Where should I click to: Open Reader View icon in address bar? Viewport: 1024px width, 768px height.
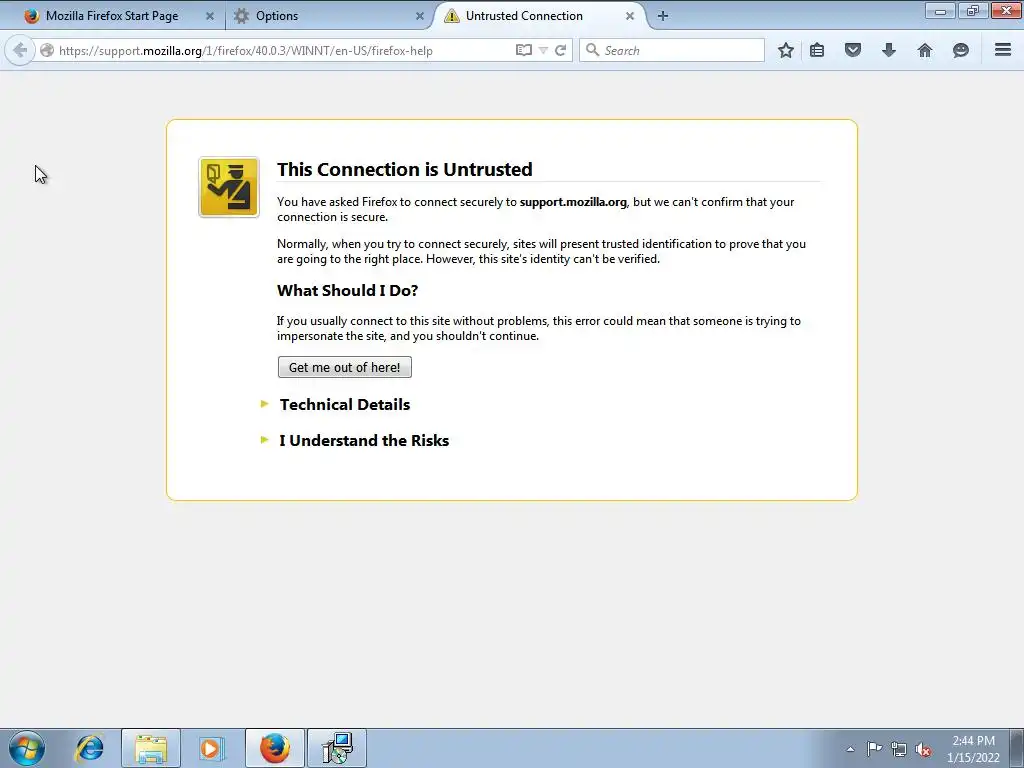pyautogui.click(x=523, y=50)
